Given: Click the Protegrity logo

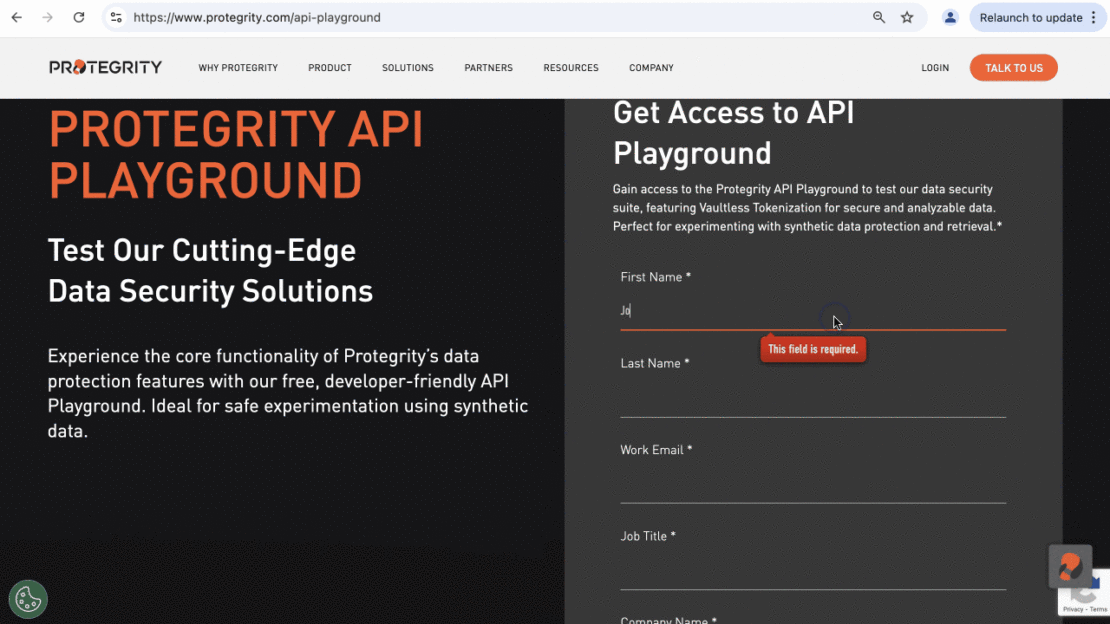Looking at the screenshot, I should click(105, 67).
